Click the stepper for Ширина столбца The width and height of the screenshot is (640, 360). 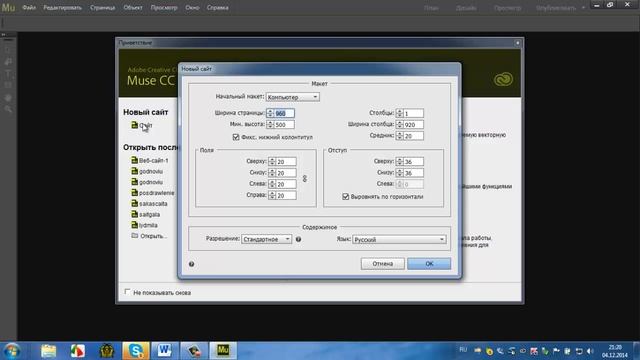click(x=400, y=124)
